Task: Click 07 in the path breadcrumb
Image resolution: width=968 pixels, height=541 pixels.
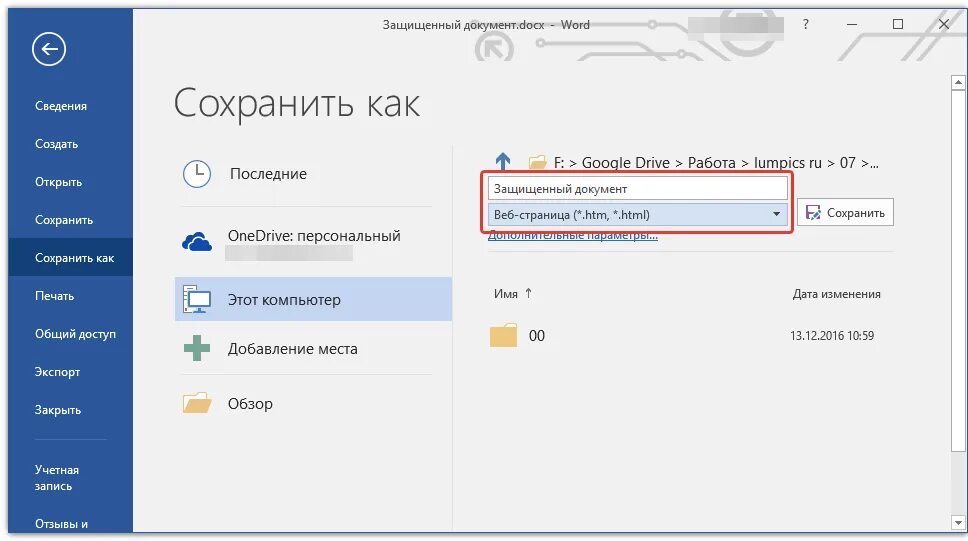Action: pos(848,162)
